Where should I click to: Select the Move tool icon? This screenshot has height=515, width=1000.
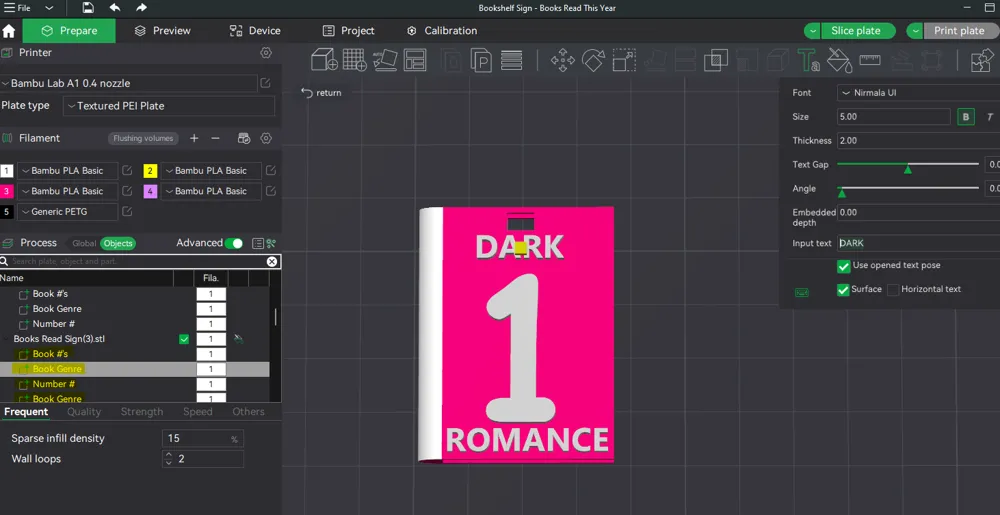coord(562,61)
